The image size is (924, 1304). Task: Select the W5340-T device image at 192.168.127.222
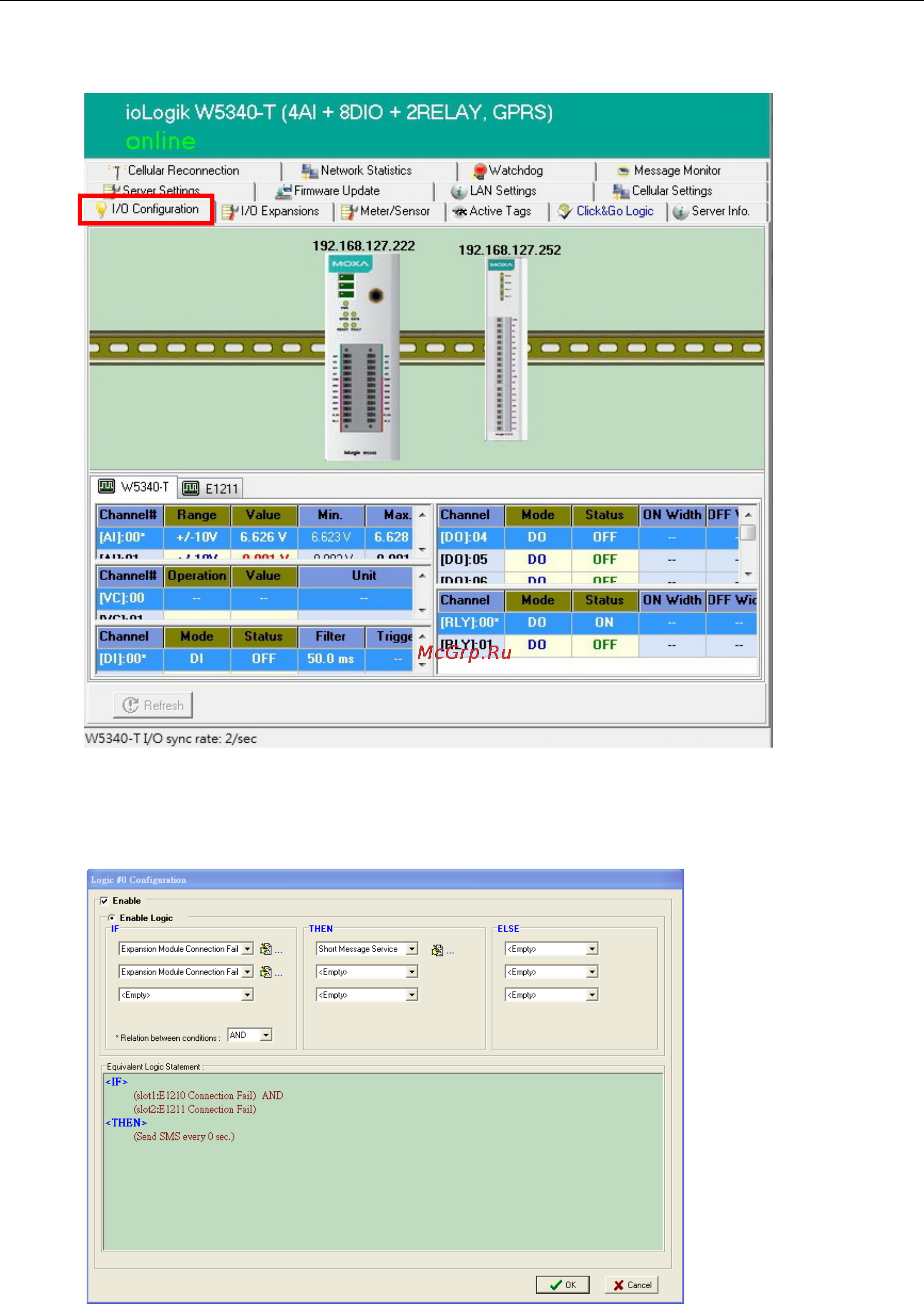tap(363, 357)
